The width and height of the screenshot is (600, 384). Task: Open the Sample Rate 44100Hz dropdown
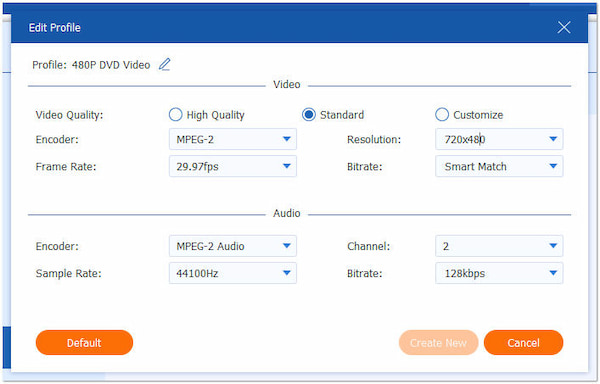(233, 273)
